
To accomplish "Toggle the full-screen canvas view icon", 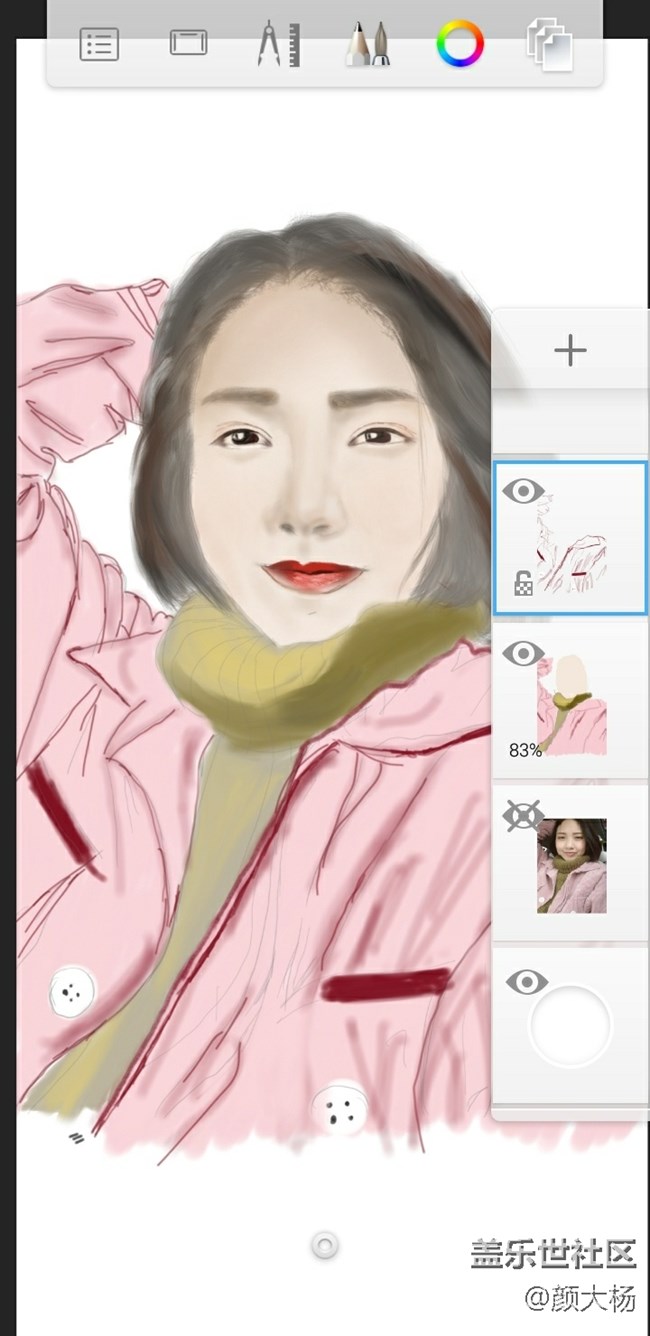I will 188,43.
